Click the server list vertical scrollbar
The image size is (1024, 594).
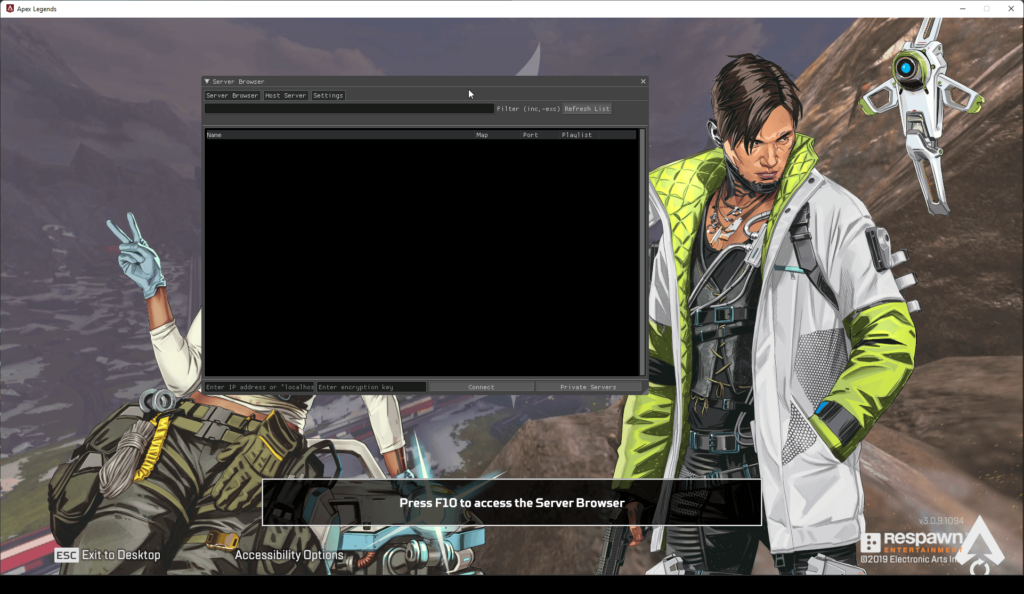[x=642, y=252]
